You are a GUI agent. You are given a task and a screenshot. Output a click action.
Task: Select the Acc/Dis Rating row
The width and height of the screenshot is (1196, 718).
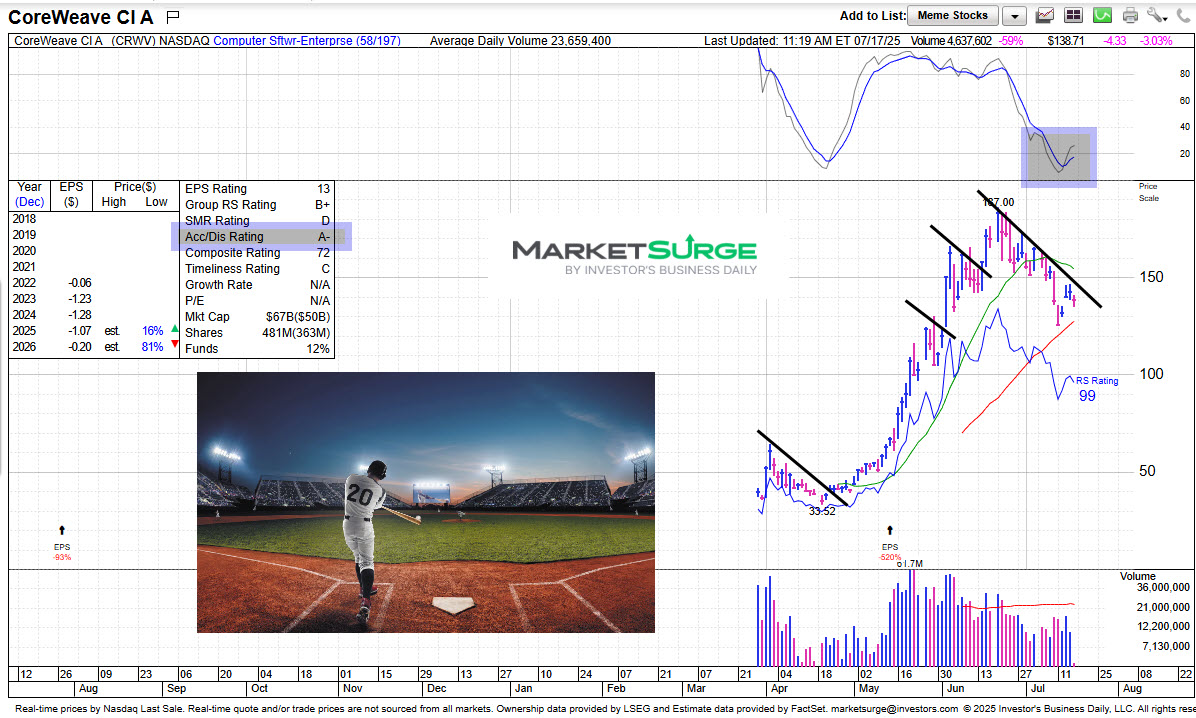pos(257,237)
